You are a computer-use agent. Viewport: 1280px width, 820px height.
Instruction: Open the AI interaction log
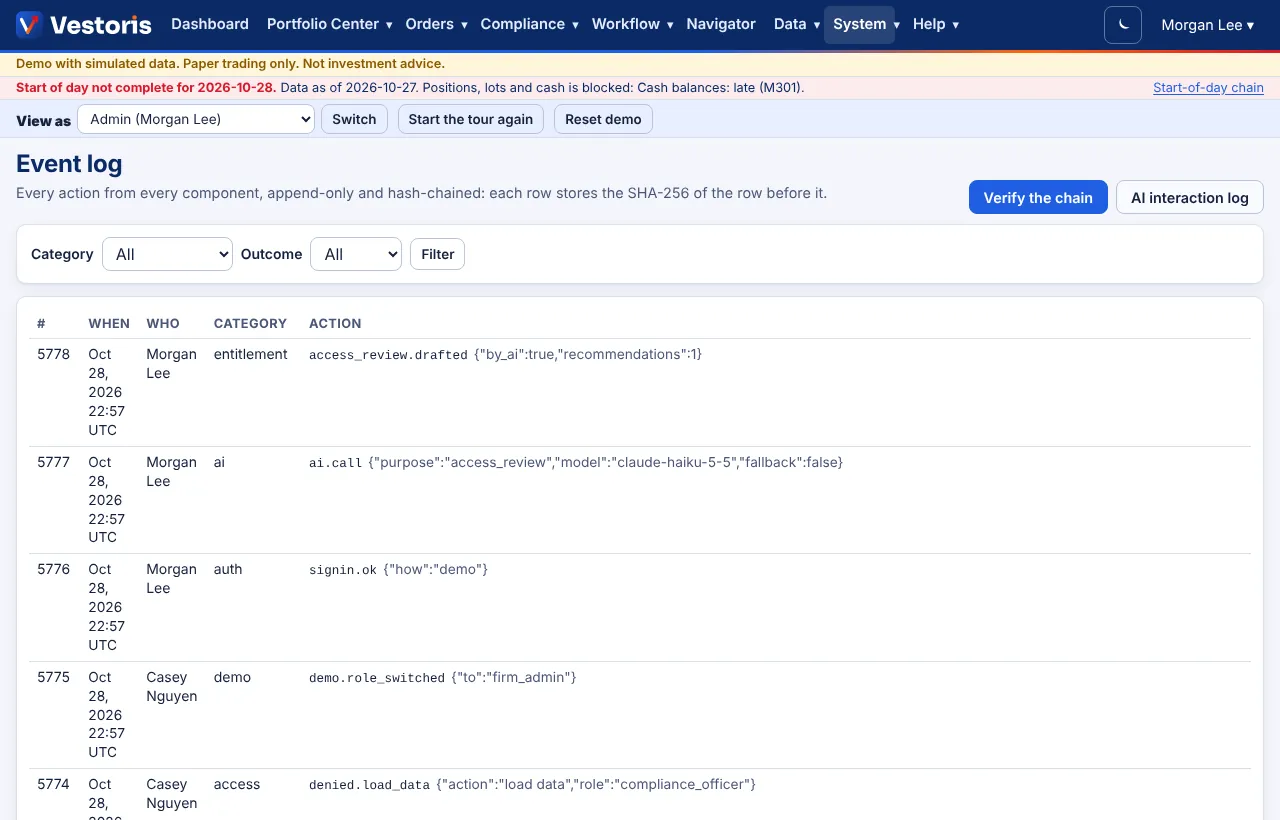click(x=1190, y=197)
